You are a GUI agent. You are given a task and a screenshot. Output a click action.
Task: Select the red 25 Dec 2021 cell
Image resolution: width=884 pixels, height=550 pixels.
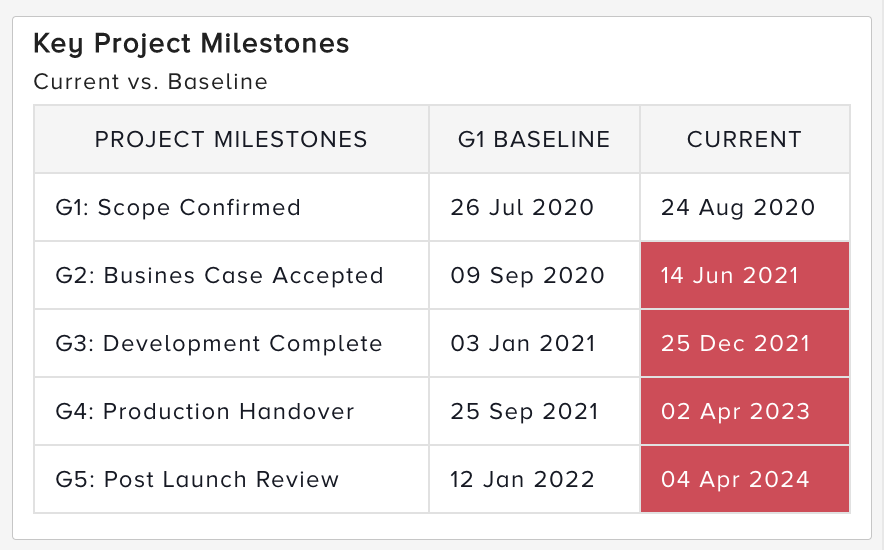click(744, 343)
